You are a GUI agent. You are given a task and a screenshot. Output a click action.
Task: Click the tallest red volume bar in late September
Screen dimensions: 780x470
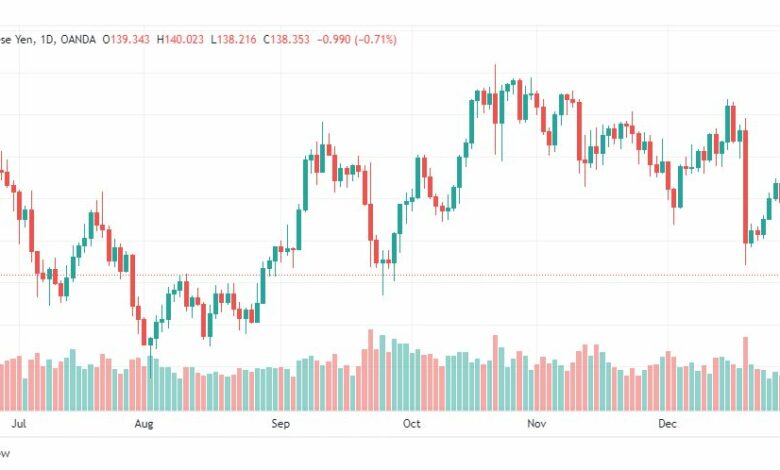coord(370,370)
